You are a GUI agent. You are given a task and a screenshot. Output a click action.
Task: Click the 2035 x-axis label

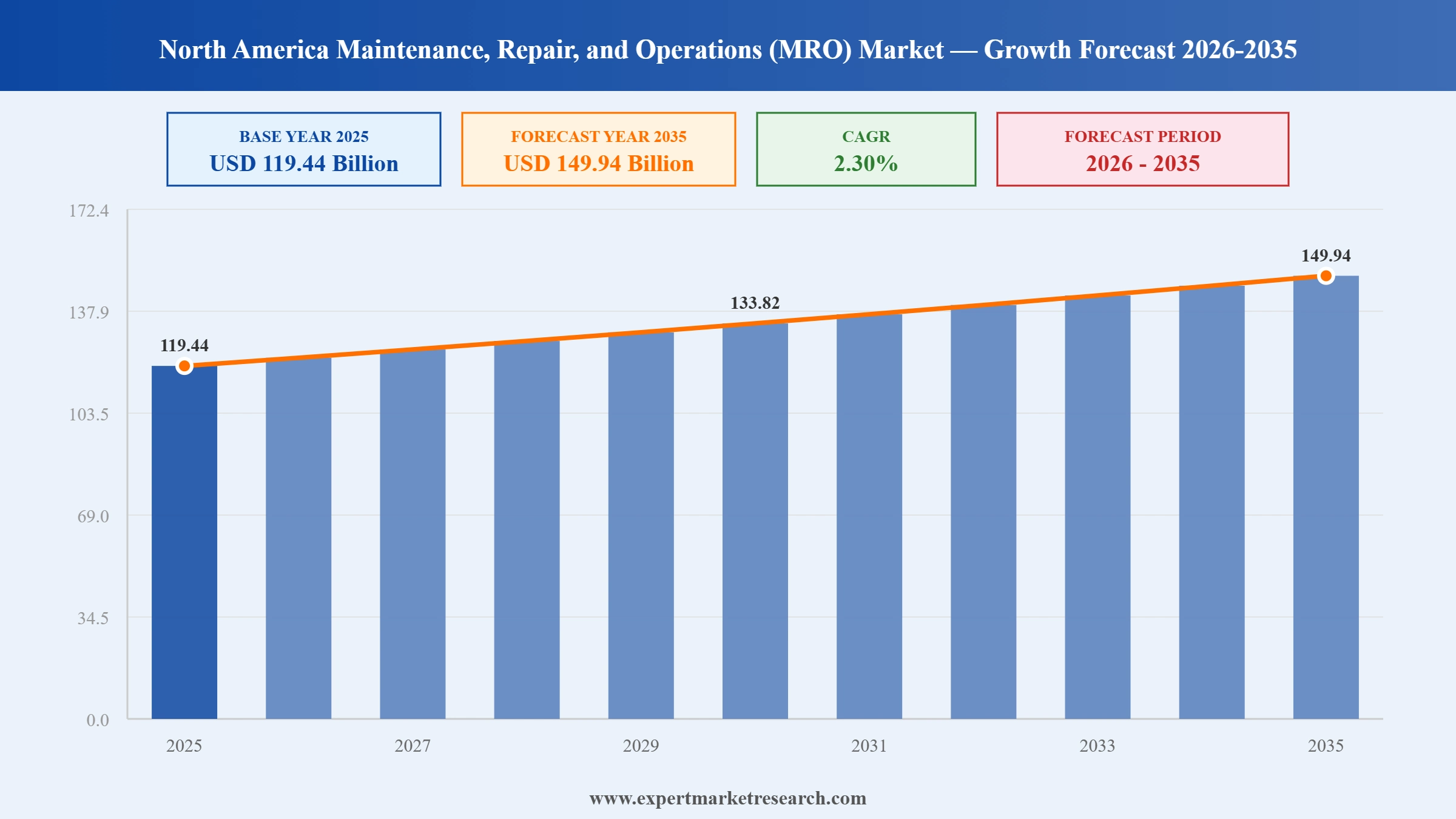1326,746
